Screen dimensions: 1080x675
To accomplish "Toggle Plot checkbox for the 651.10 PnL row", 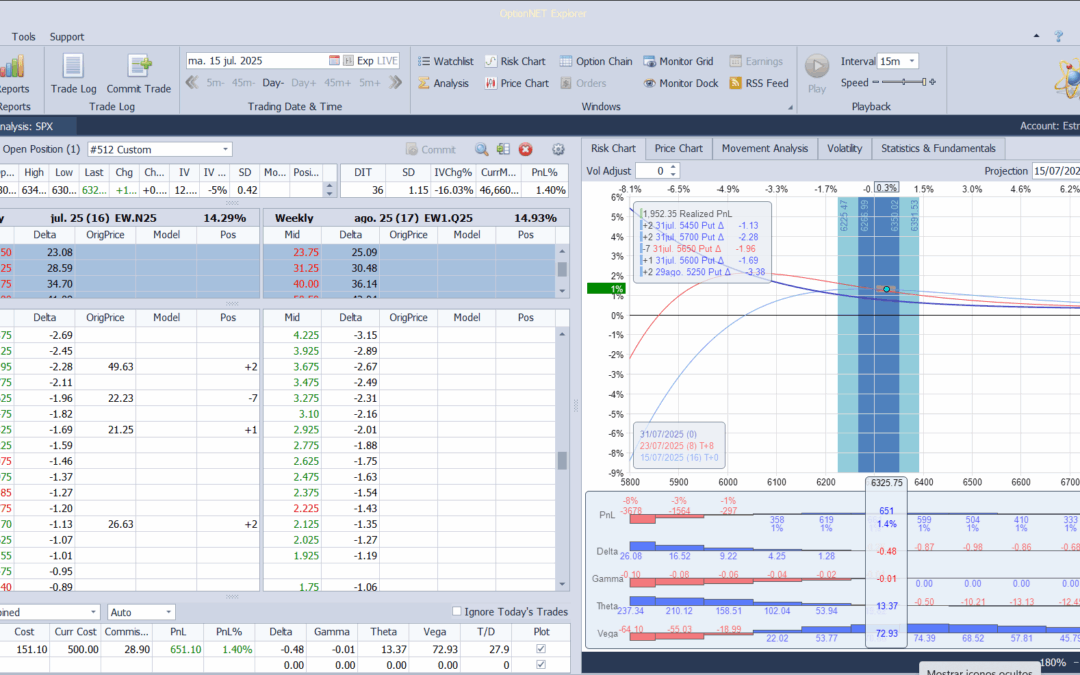I will tap(541, 649).
